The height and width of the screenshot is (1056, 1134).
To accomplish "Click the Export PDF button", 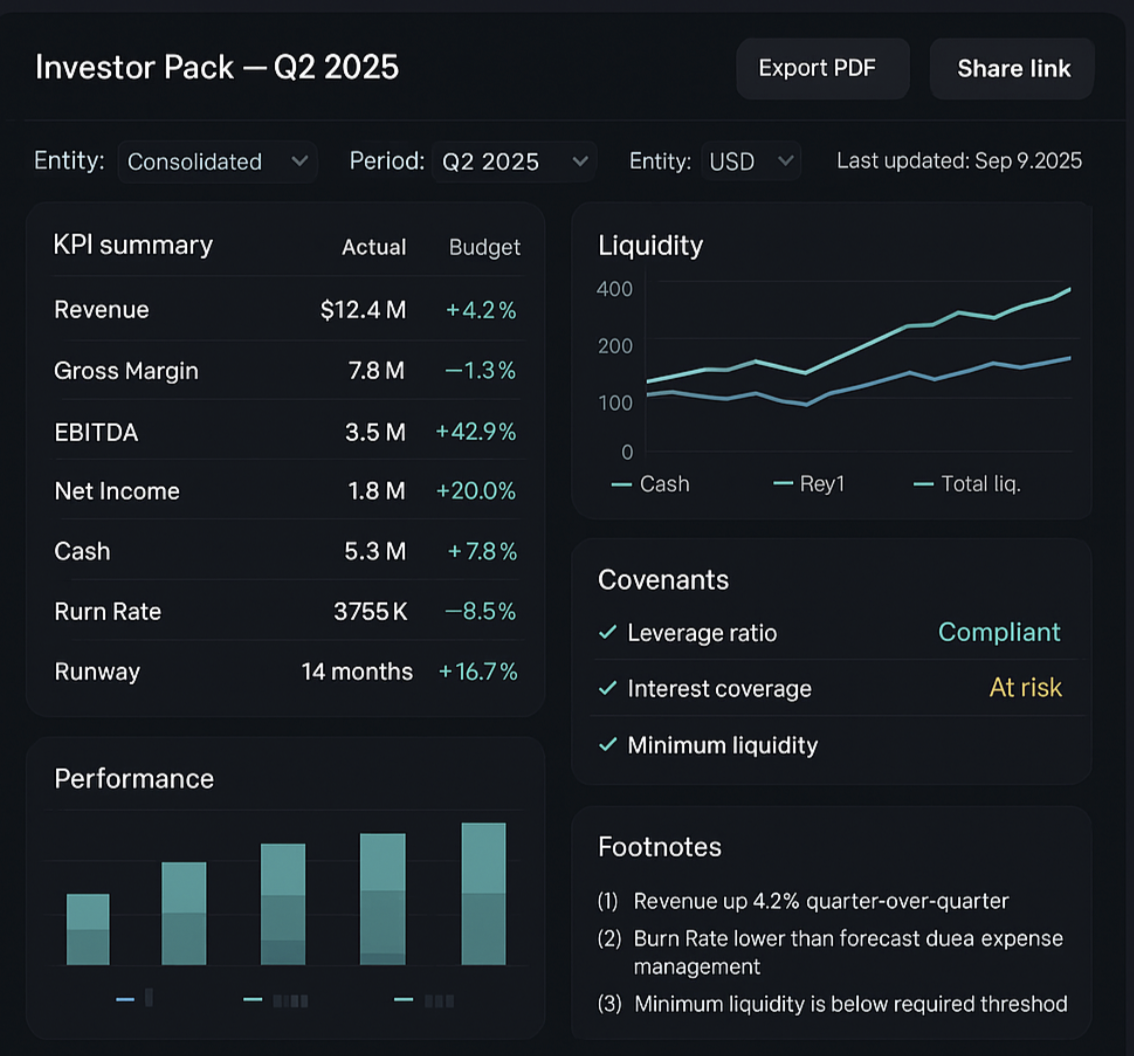I will [822, 69].
